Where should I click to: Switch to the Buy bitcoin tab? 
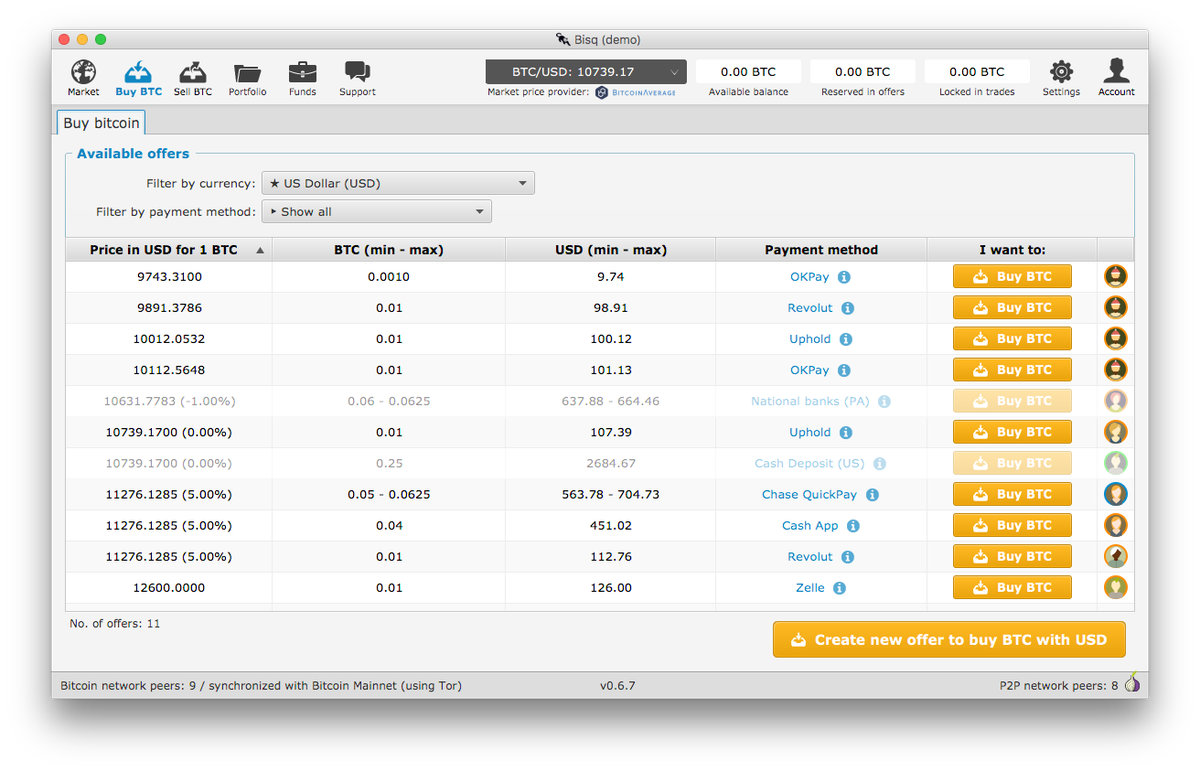click(x=101, y=123)
